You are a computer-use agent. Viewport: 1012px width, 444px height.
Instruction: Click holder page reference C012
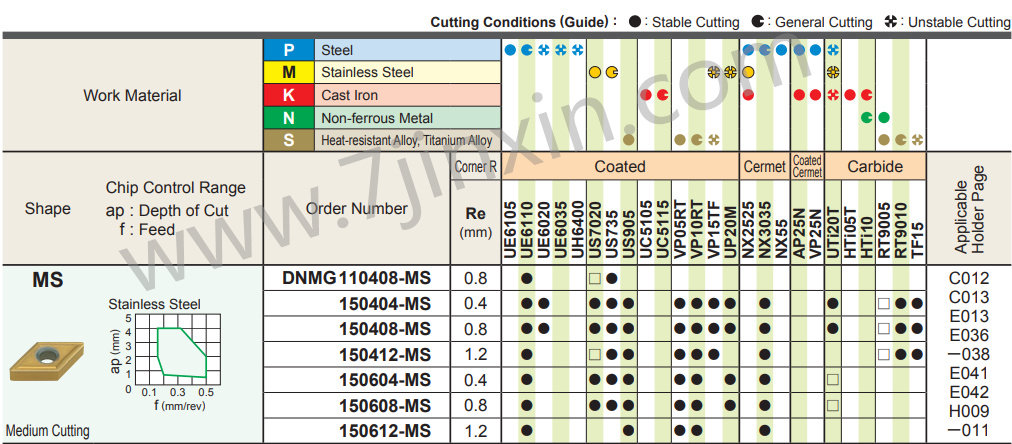(x=967, y=279)
